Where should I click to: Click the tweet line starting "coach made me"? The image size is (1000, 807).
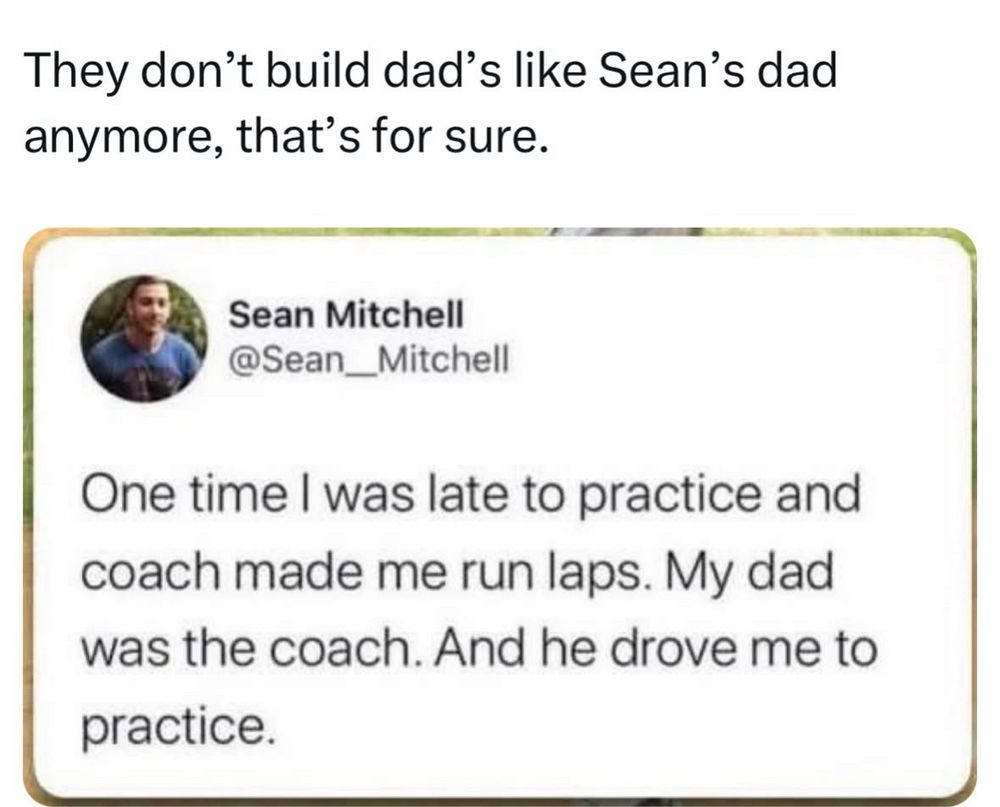[x=456, y=573]
